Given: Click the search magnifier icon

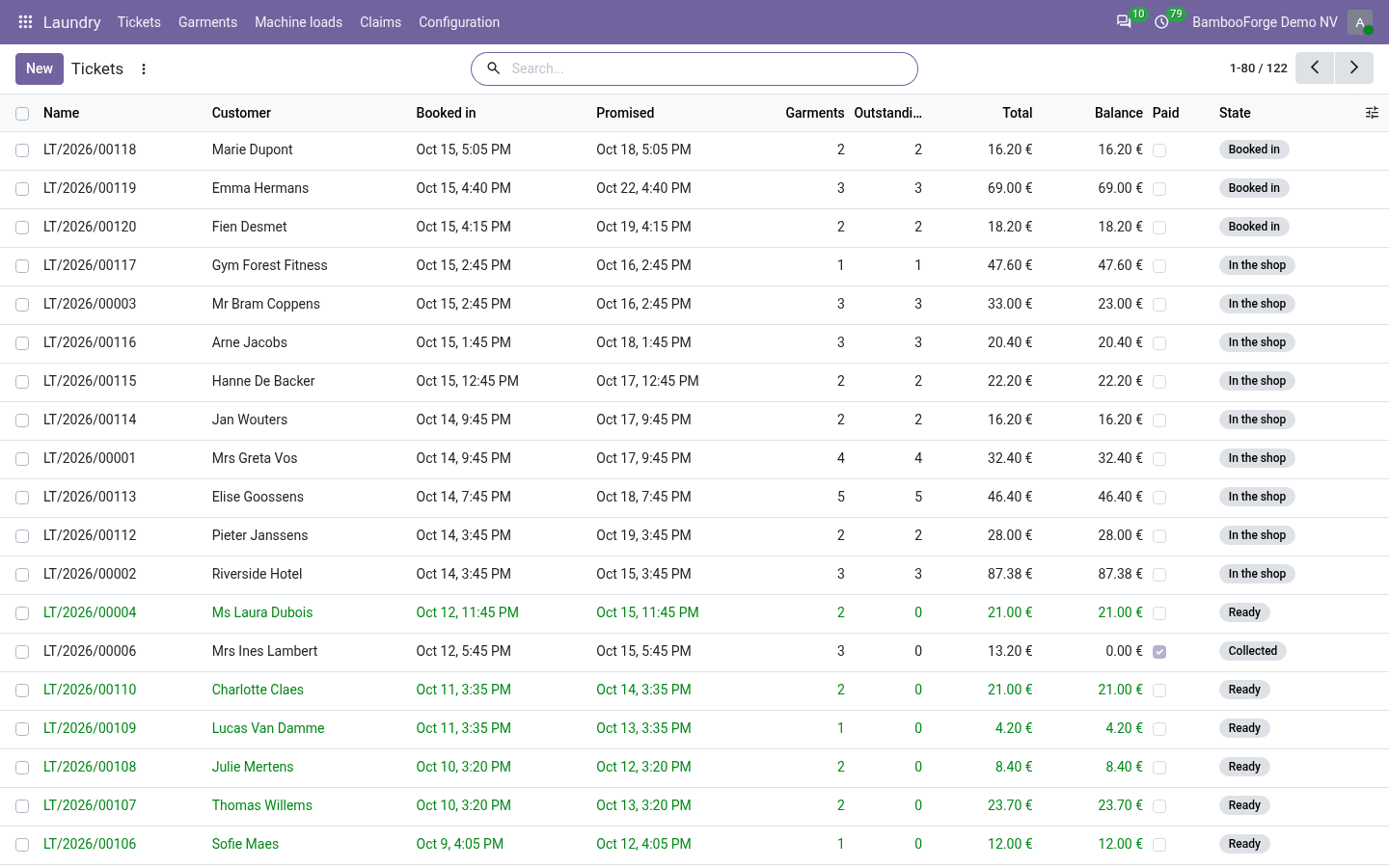Looking at the screenshot, I should point(493,68).
